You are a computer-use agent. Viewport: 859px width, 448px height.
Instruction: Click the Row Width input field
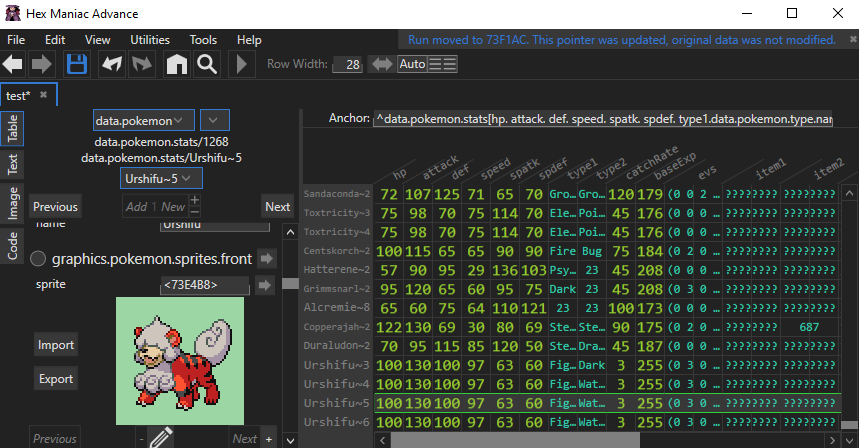[x=347, y=64]
